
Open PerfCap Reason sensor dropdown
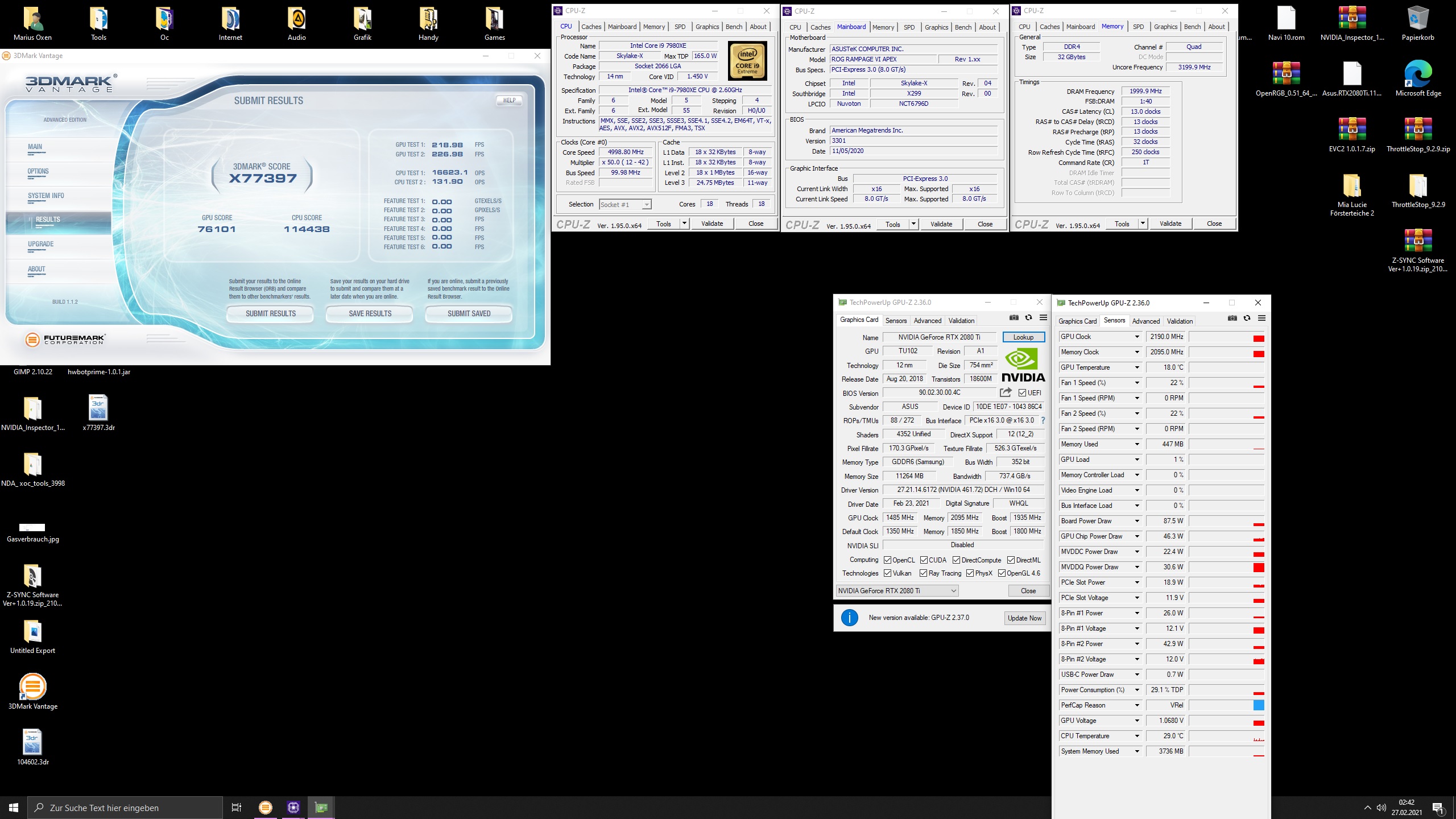tap(1137, 705)
